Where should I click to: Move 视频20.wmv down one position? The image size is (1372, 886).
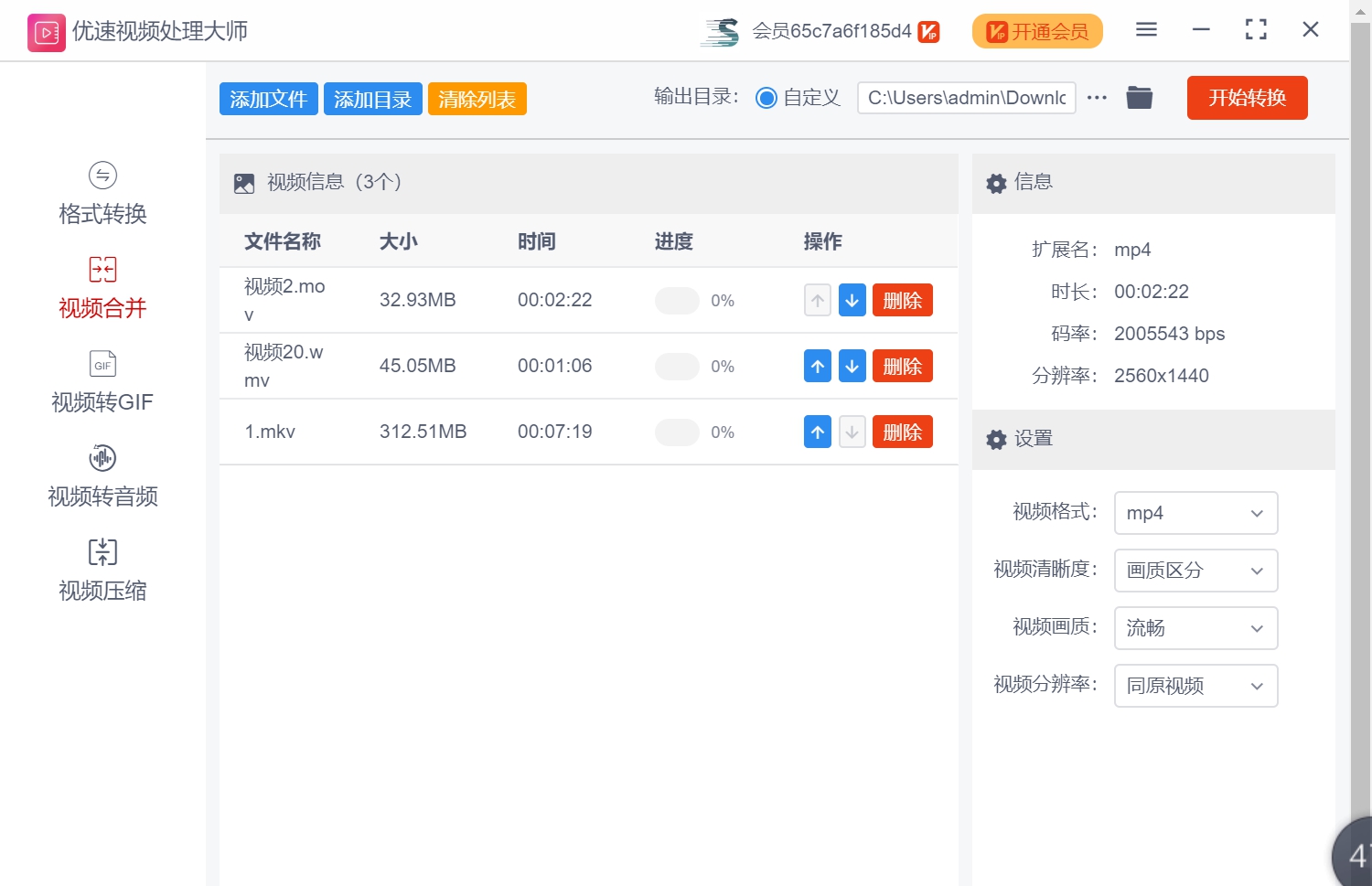852,367
